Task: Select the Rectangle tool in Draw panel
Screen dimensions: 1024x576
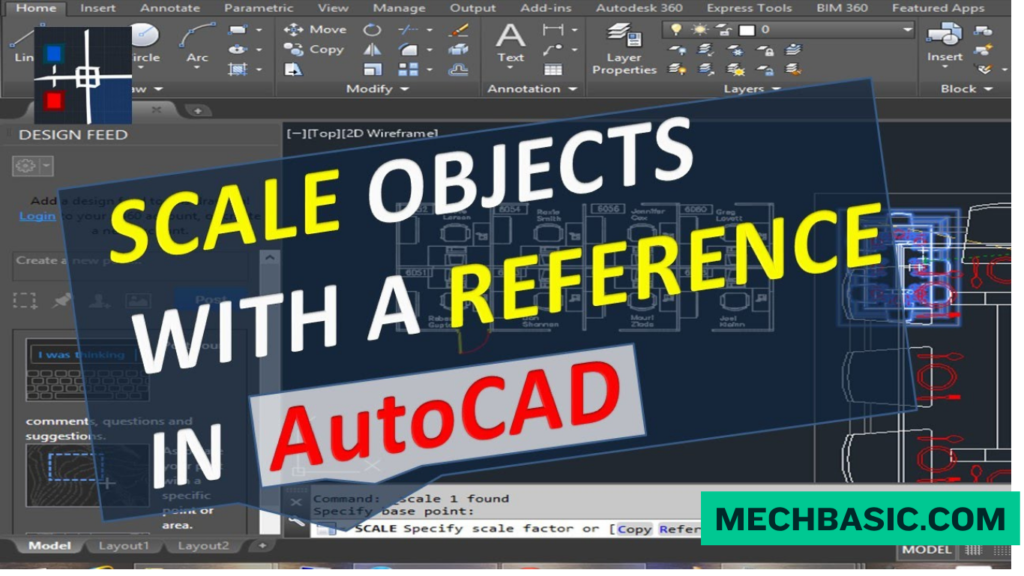Action: 238,29
